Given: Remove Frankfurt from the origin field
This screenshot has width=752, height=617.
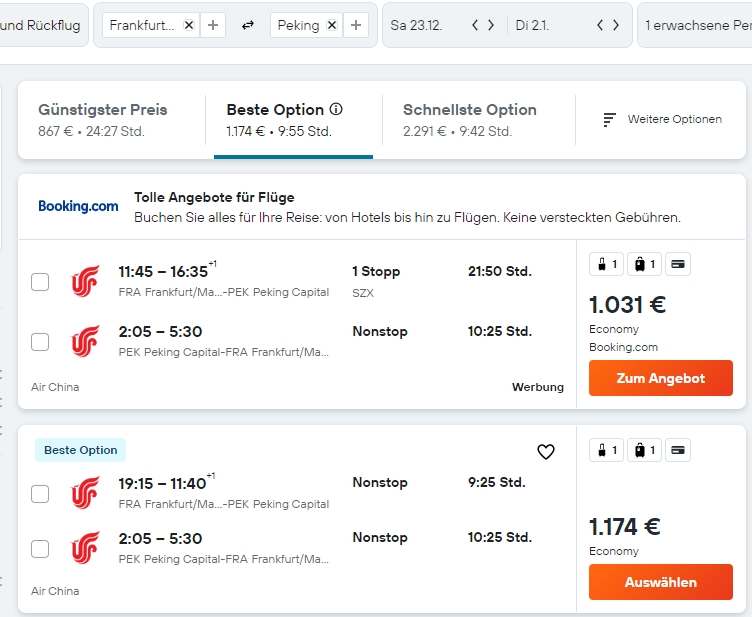Looking at the screenshot, I should [x=189, y=25].
